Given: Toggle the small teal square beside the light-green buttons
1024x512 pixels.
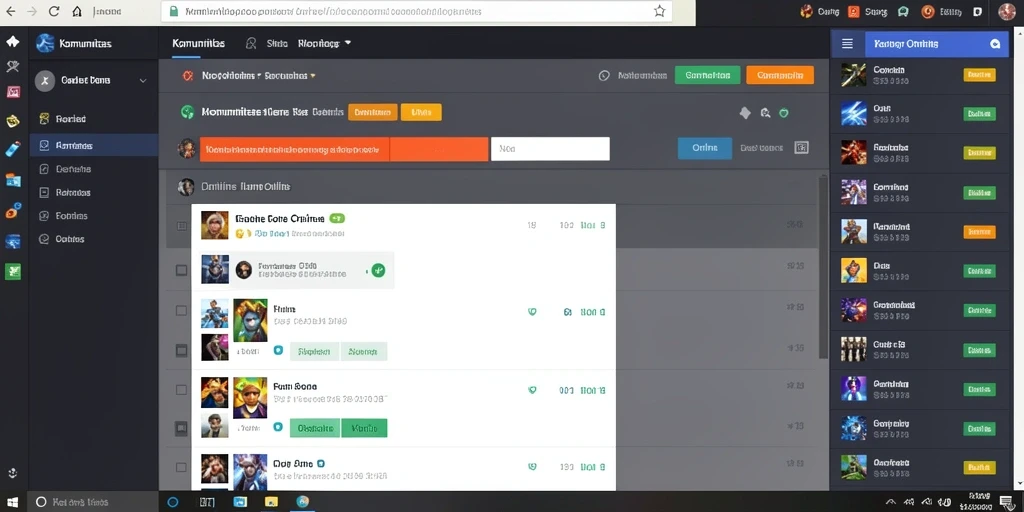Looking at the screenshot, I should pyautogui.click(x=278, y=351).
